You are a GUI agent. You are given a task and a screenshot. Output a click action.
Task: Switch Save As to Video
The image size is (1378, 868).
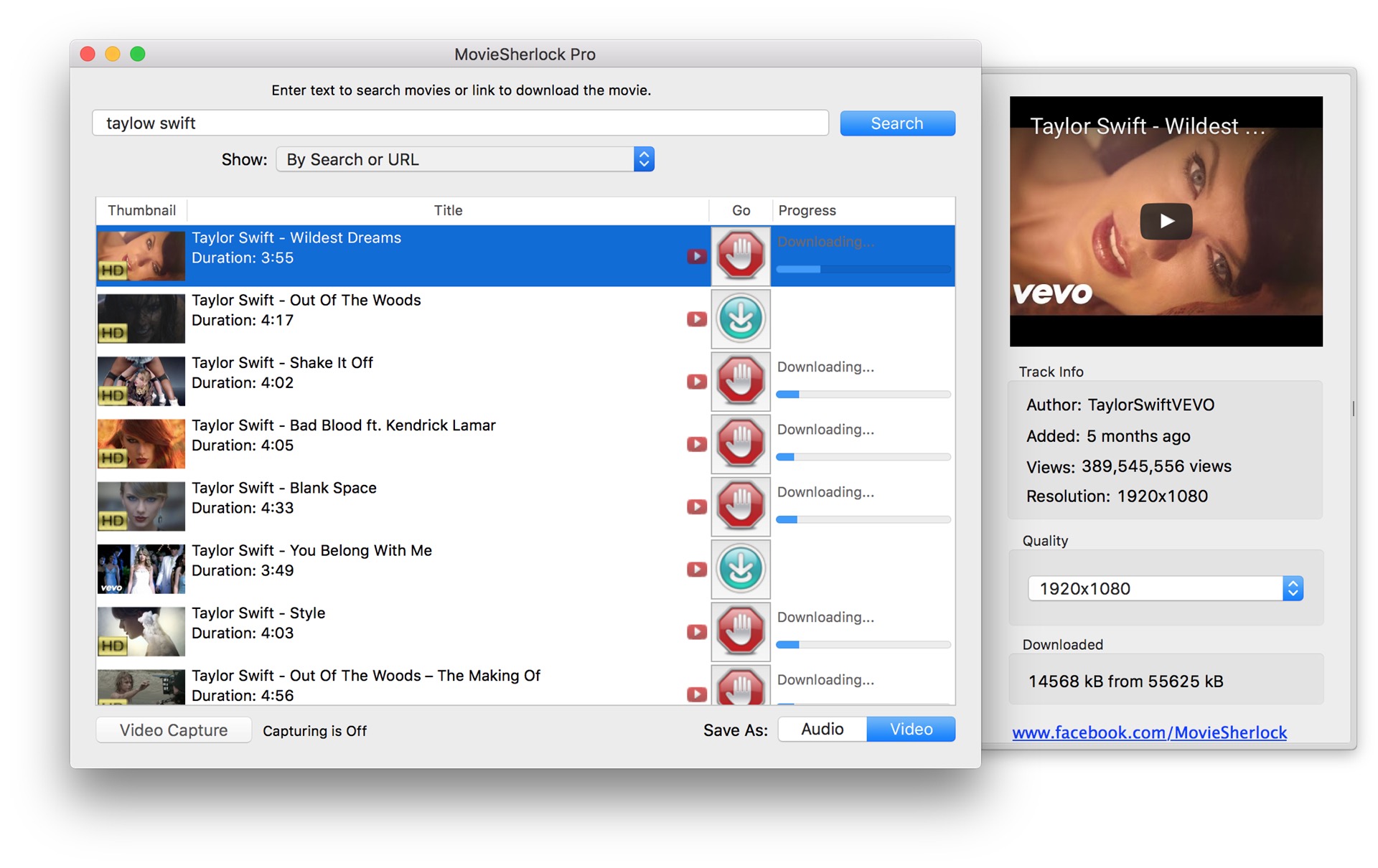point(911,729)
